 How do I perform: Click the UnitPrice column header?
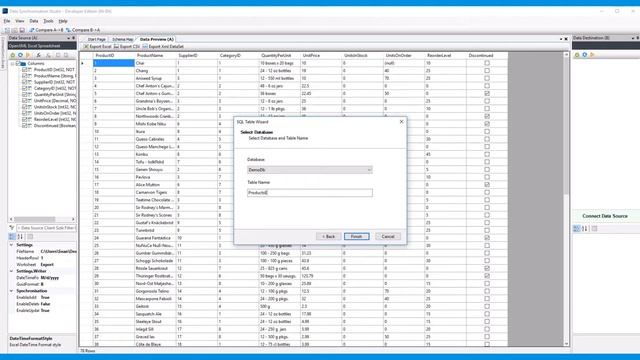tap(321, 55)
